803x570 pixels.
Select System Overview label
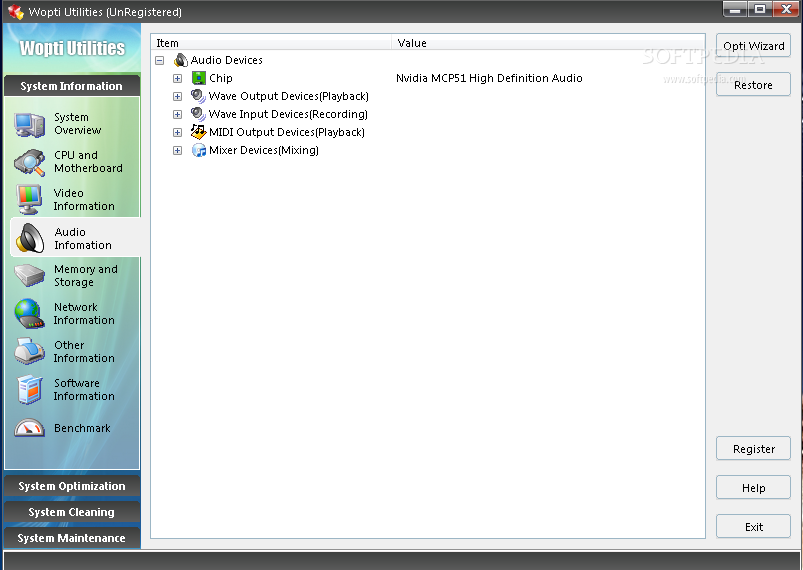click(78, 124)
